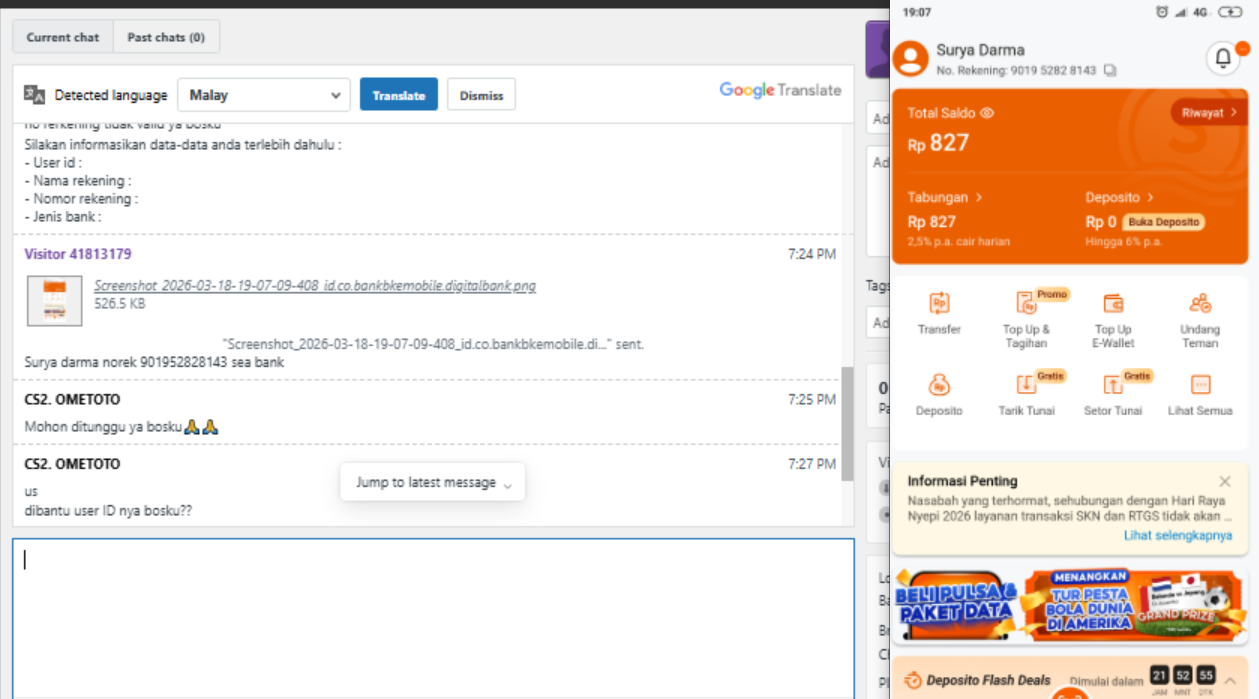Open Top Up & Tagihan icon

[x=1026, y=303]
